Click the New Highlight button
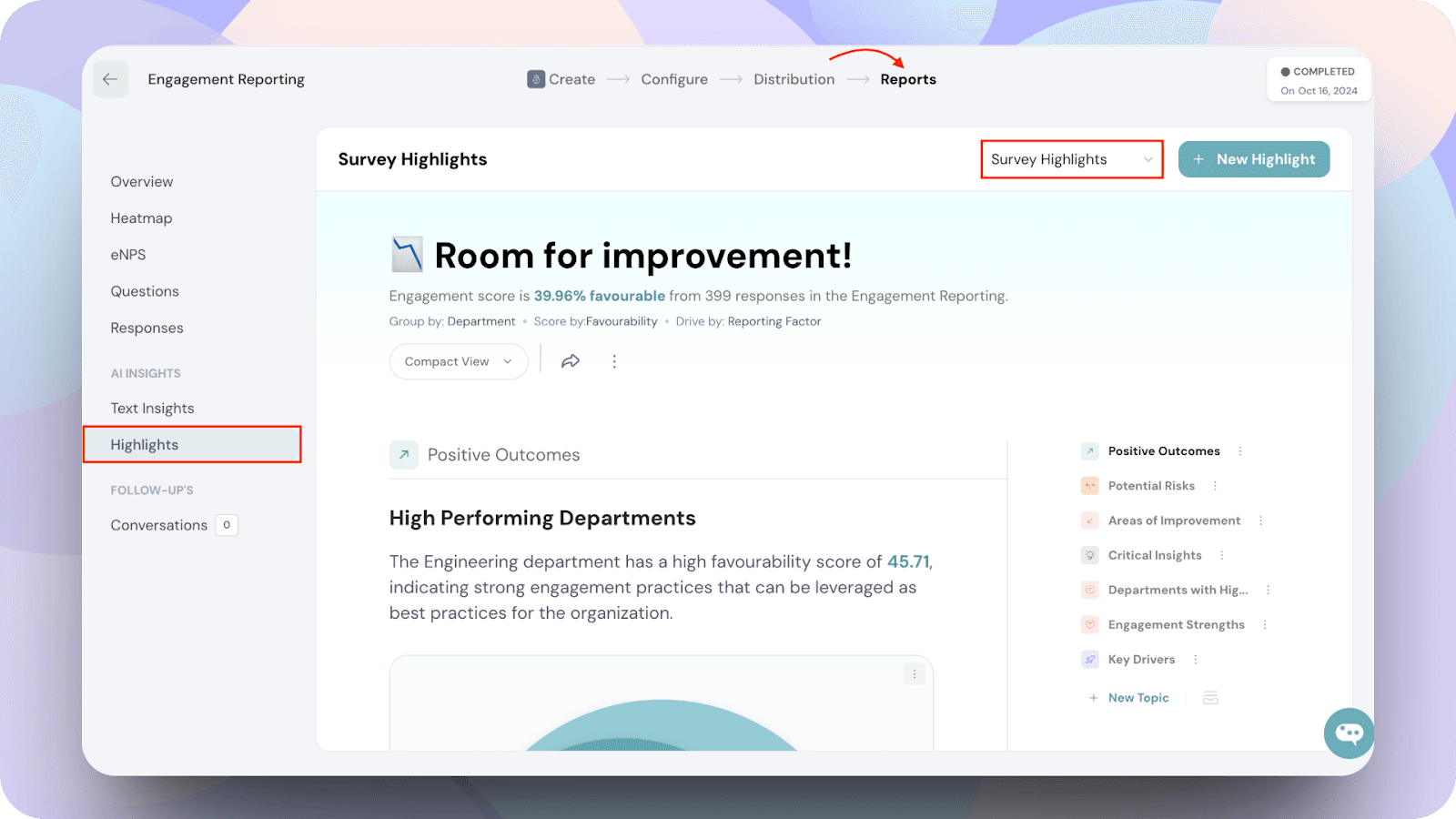Screen dimensions: 1456x819 1253,159
